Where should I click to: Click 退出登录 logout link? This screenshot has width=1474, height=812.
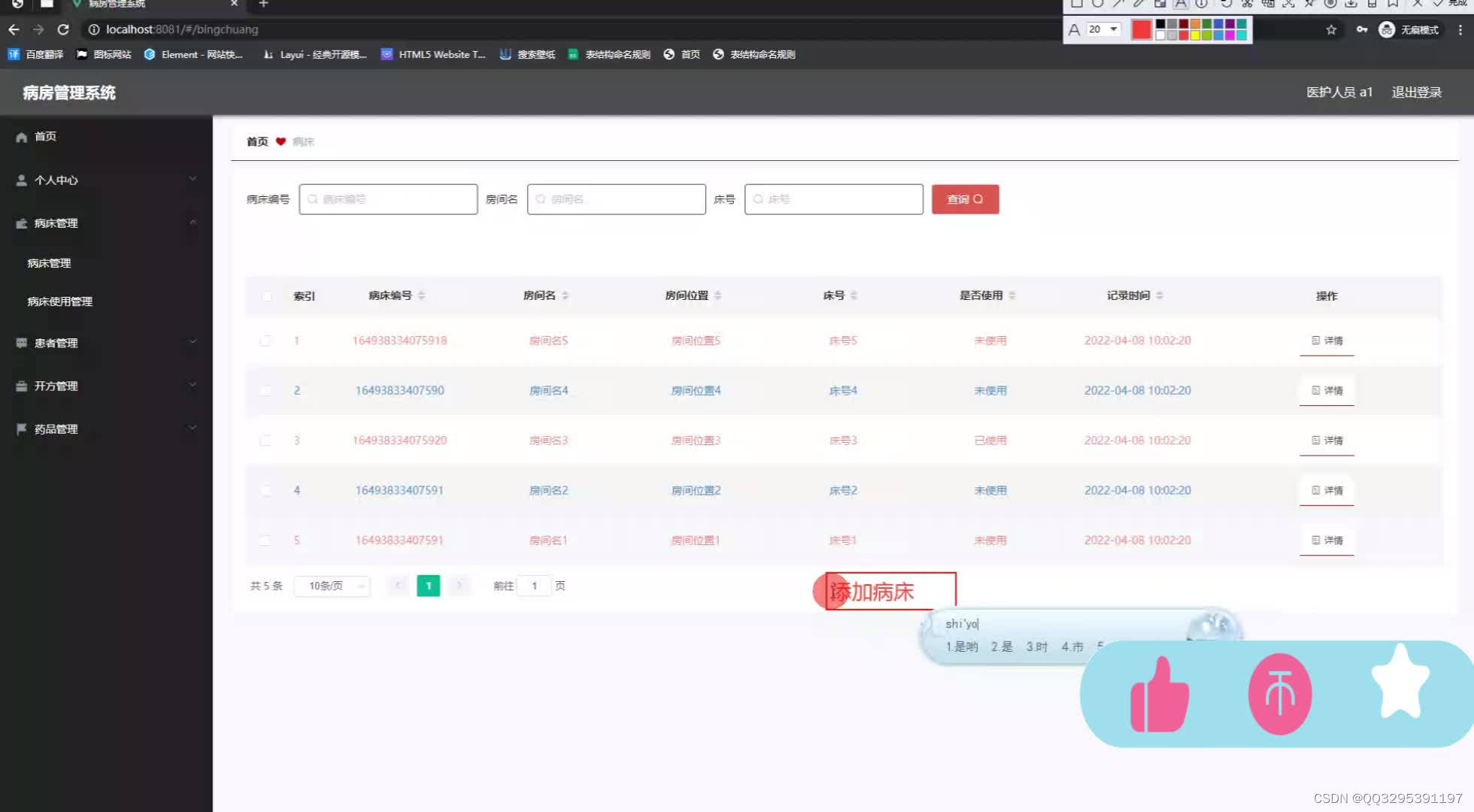pyautogui.click(x=1417, y=92)
